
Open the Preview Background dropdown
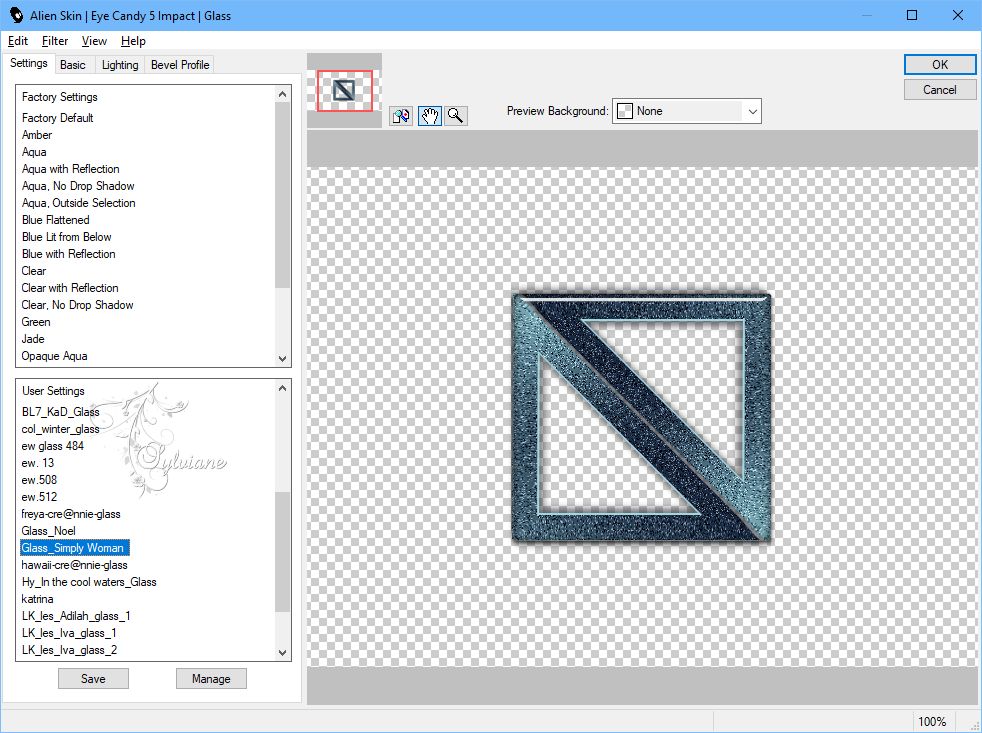686,111
